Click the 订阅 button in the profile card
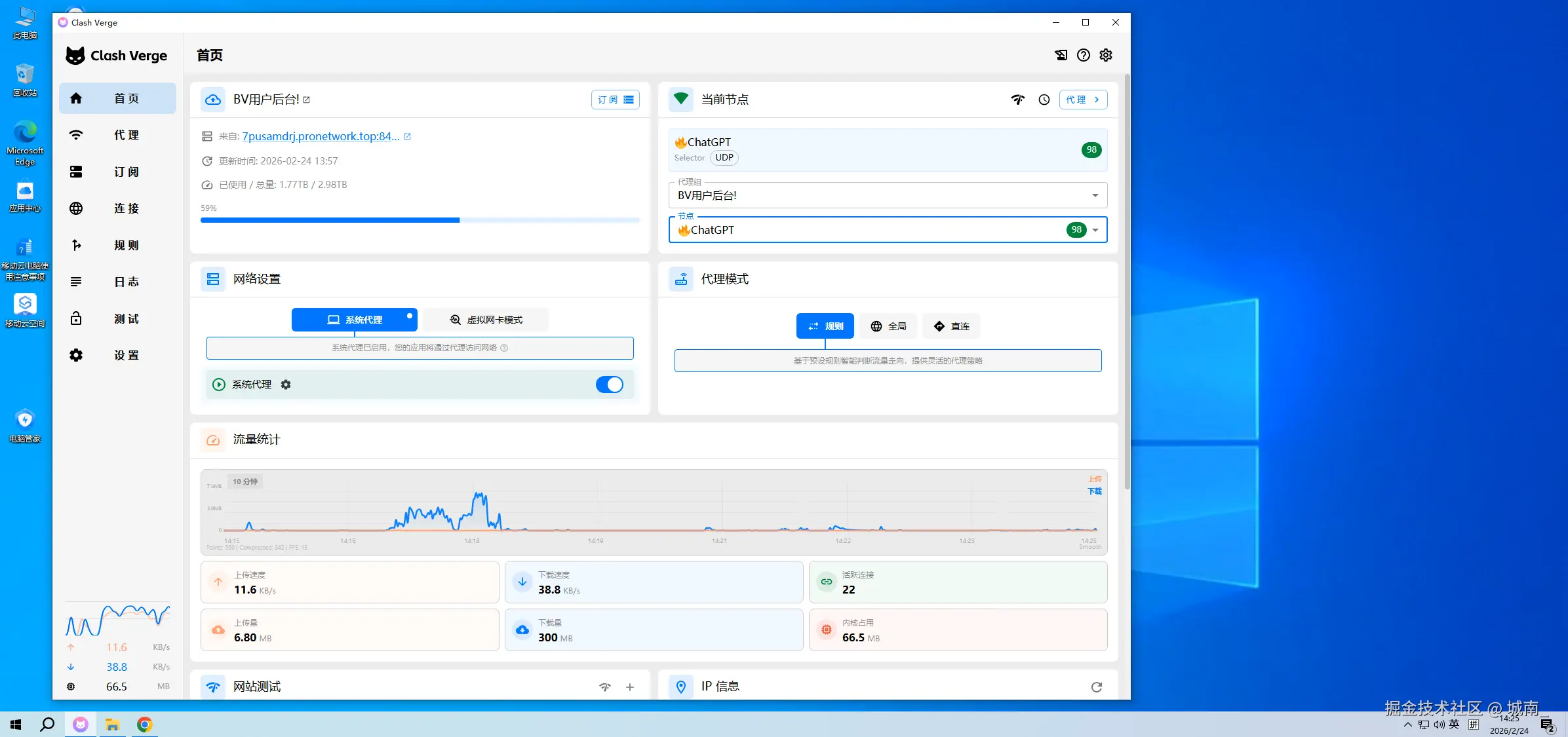This screenshot has width=1568, height=737. click(615, 100)
